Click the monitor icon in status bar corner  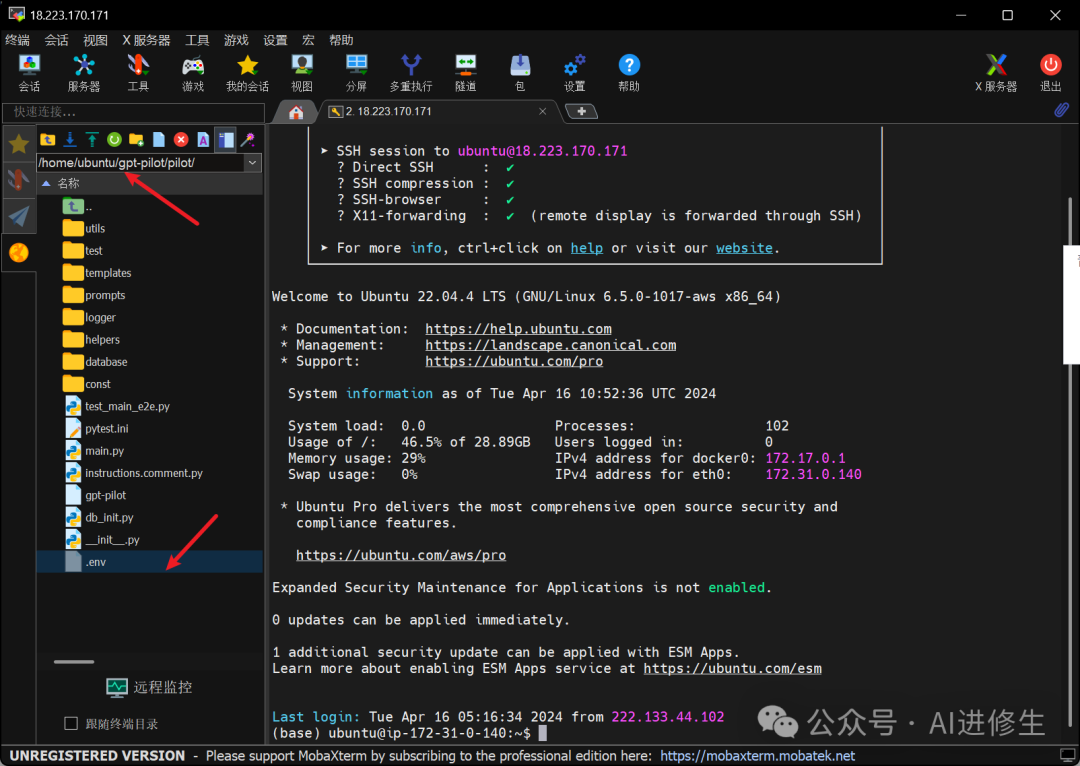coord(1068,756)
